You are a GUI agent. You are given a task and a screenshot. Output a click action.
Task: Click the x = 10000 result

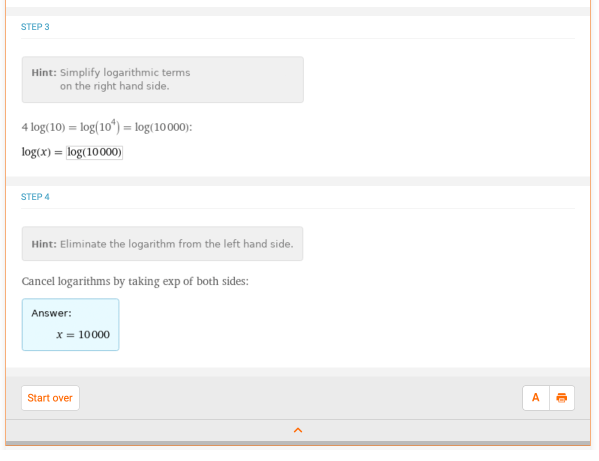pyautogui.click(x=83, y=335)
